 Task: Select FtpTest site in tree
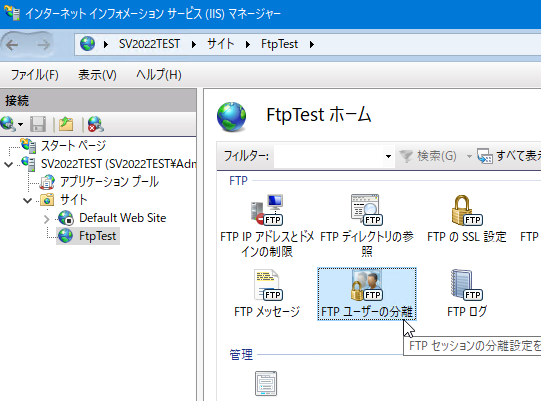pyautogui.click(x=97, y=236)
